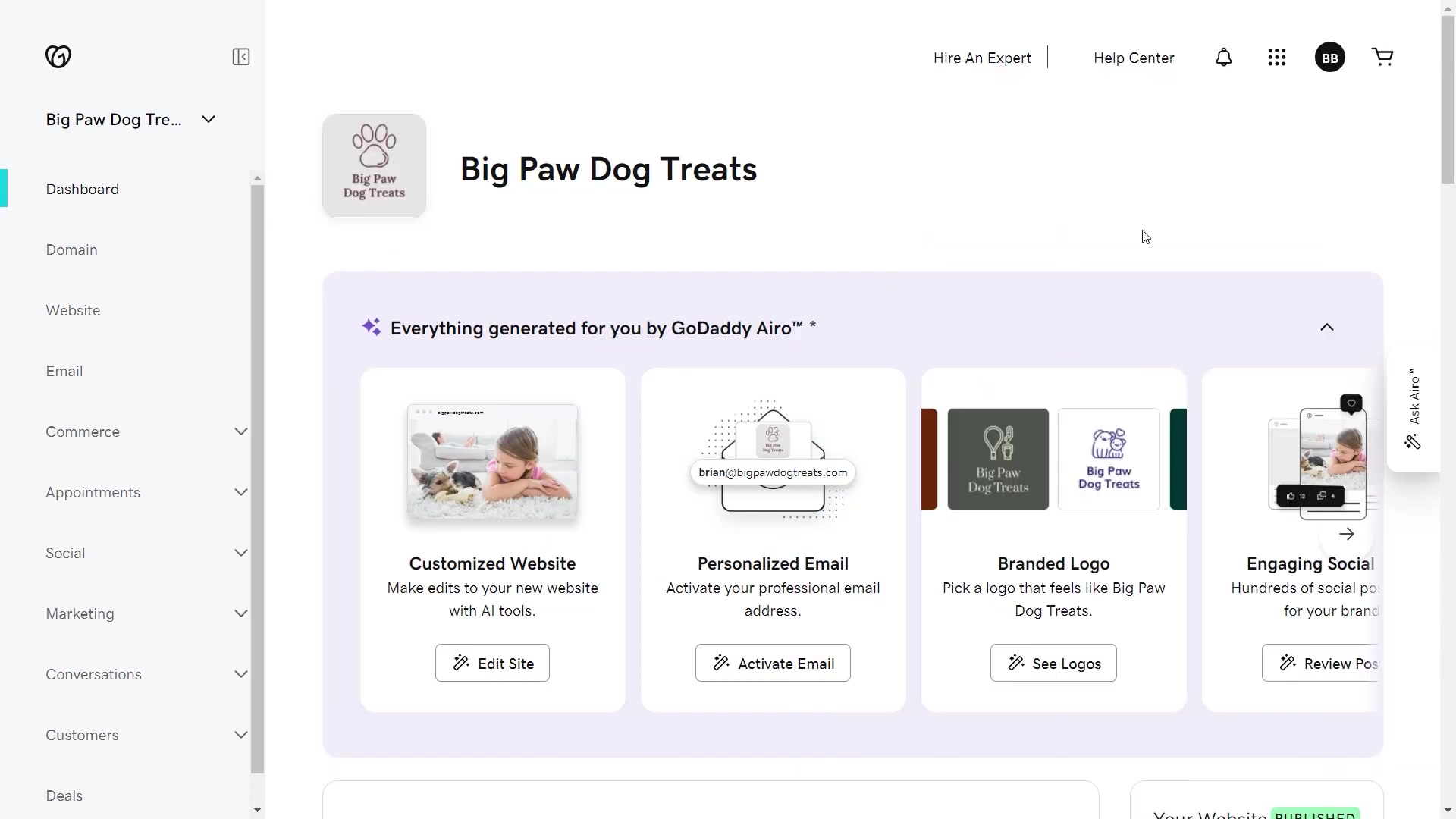
Task: Click the Edit Site button
Action: (492, 663)
